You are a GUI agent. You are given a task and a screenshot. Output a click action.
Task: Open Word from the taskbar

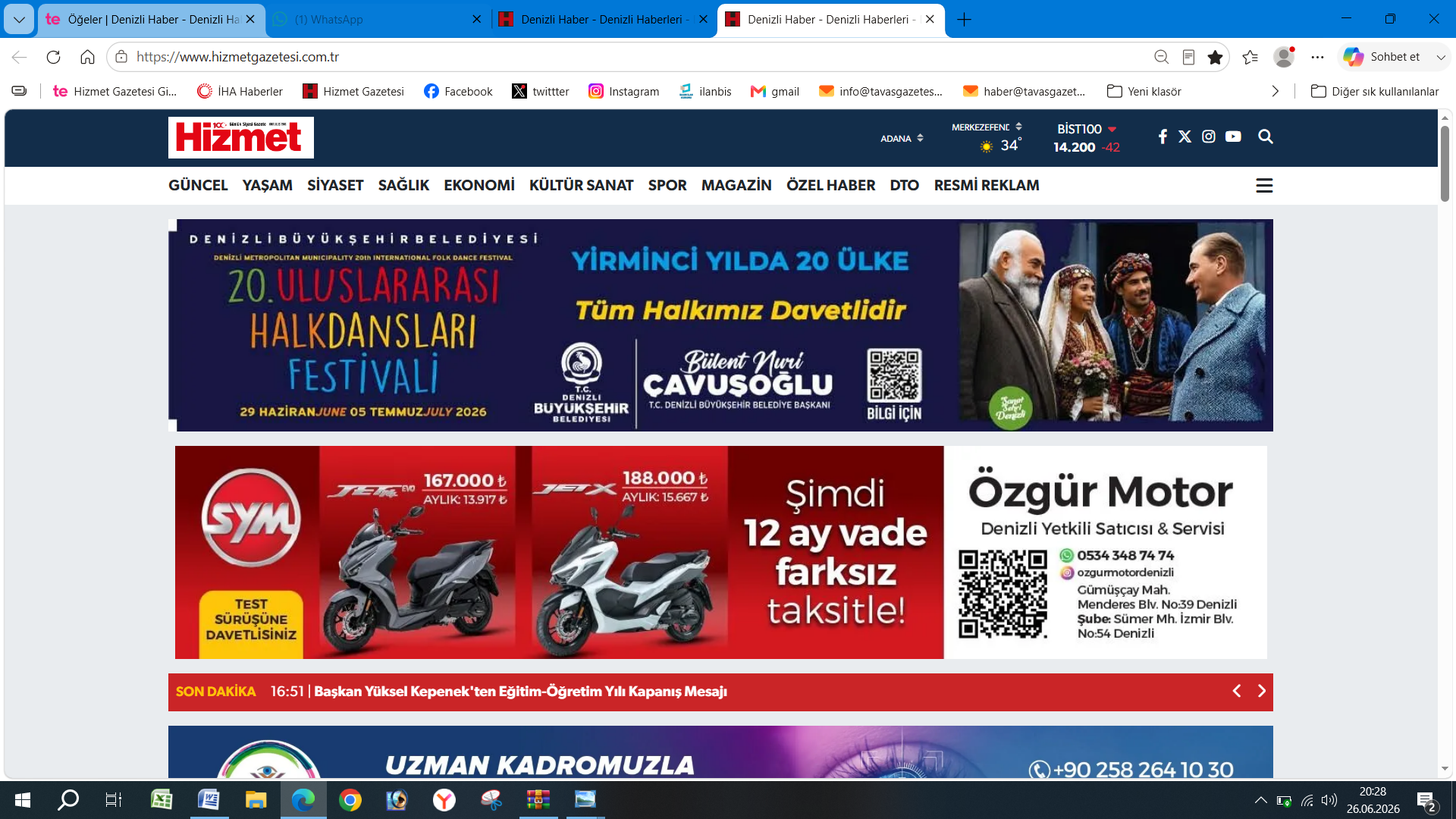pyautogui.click(x=209, y=800)
